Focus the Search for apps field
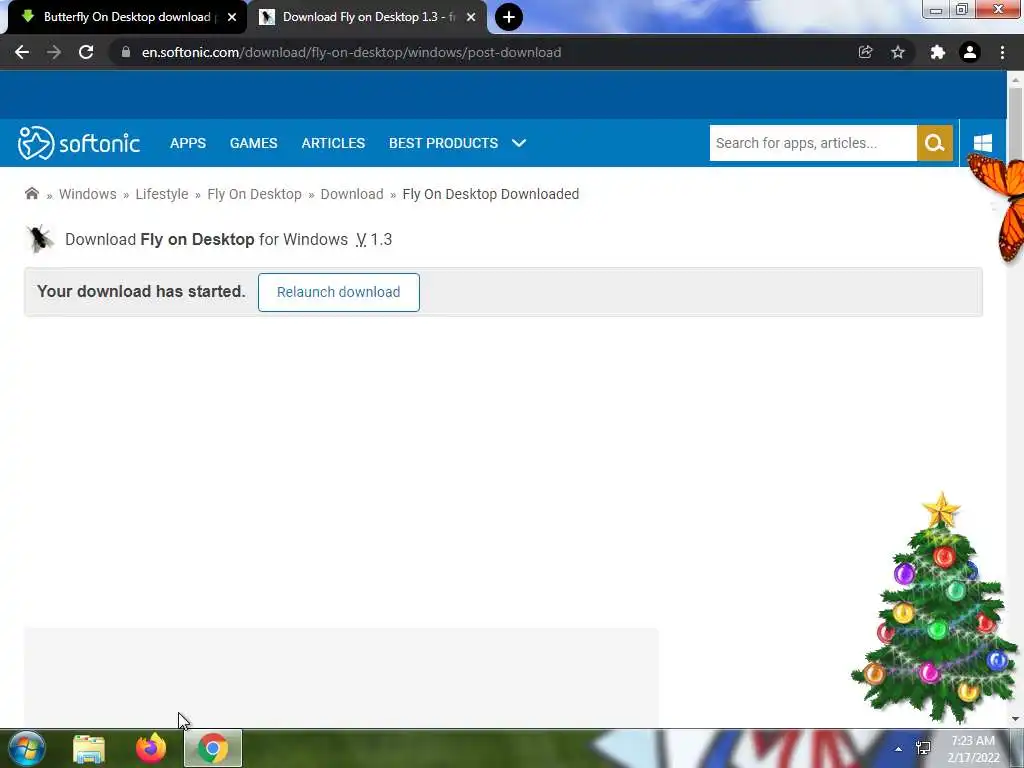Image resolution: width=1024 pixels, height=768 pixels. pos(813,143)
